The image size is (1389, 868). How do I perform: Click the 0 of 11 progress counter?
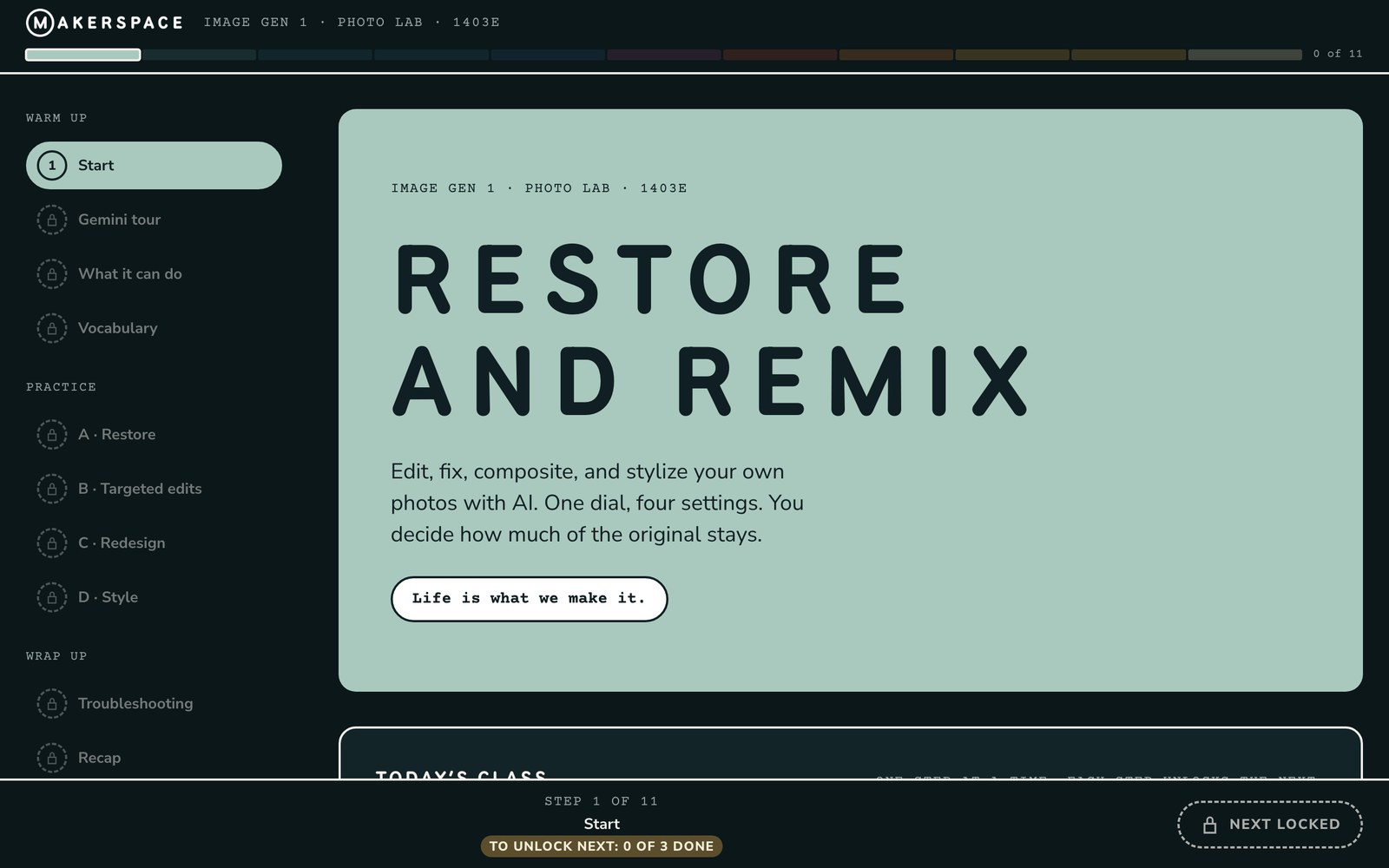(1338, 54)
